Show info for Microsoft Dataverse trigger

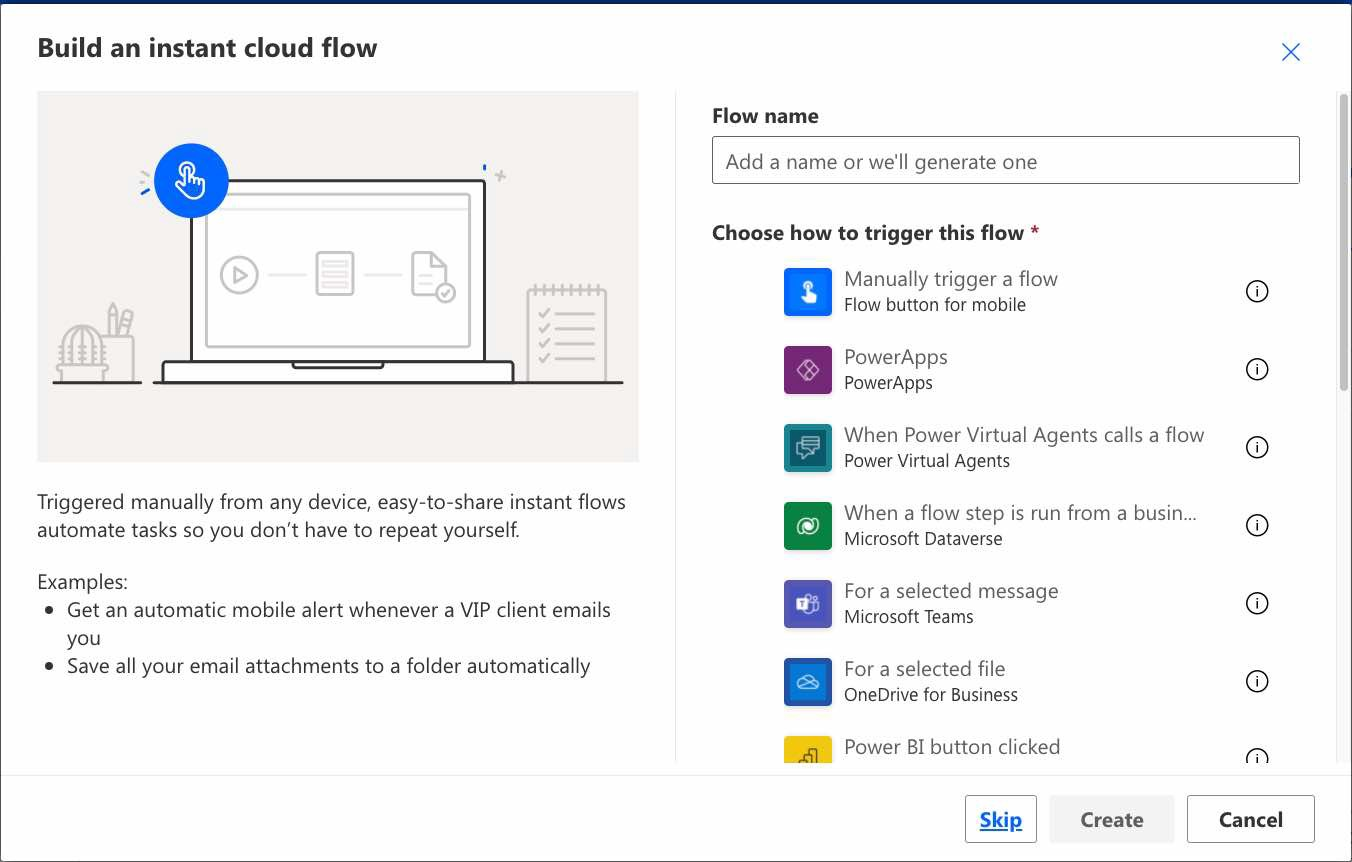(1257, 525)
